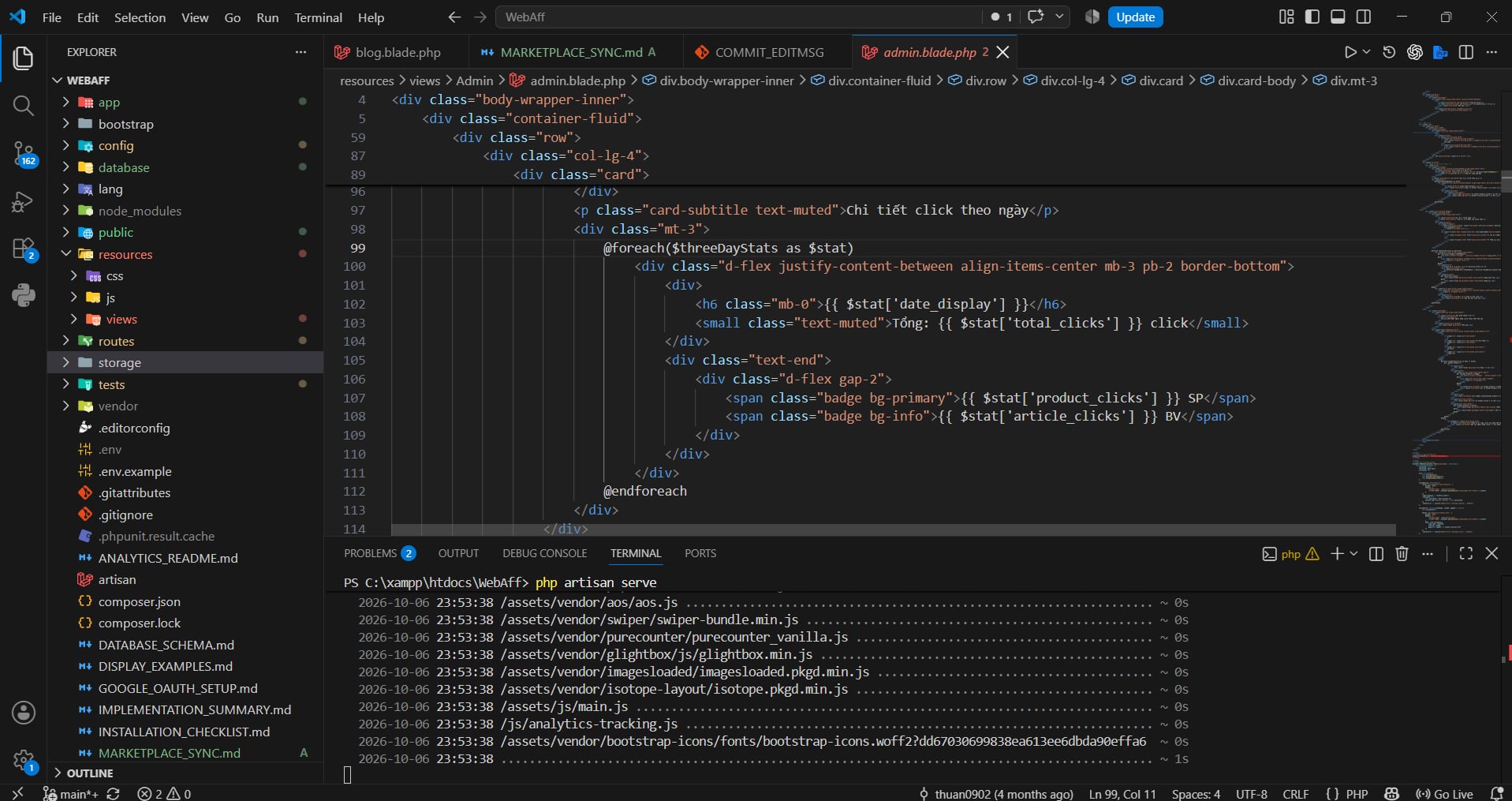
Task: Go back in navigation history
Action: 454,17
